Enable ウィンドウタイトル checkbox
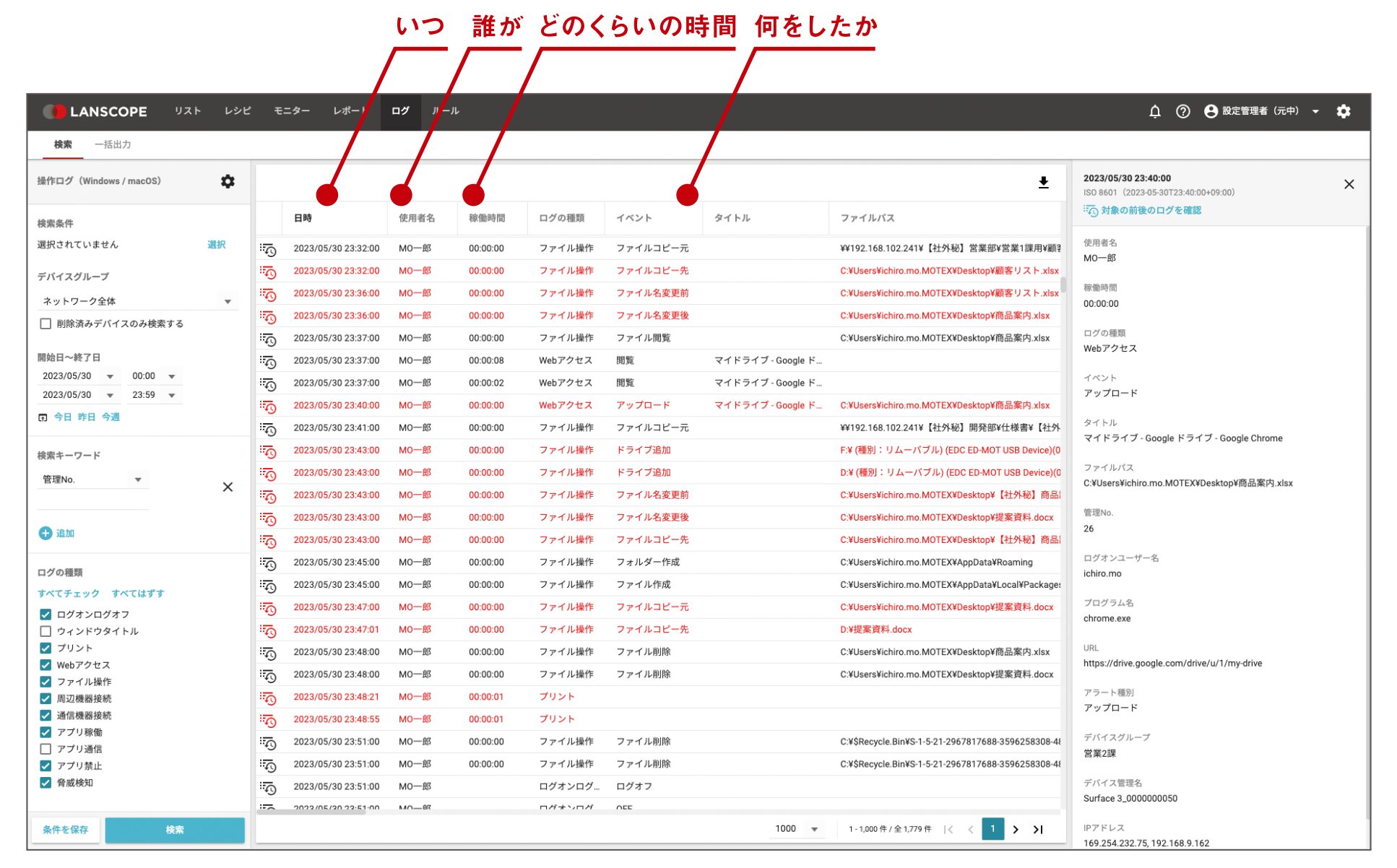The image size is (1397, 868). pos(46,631)
